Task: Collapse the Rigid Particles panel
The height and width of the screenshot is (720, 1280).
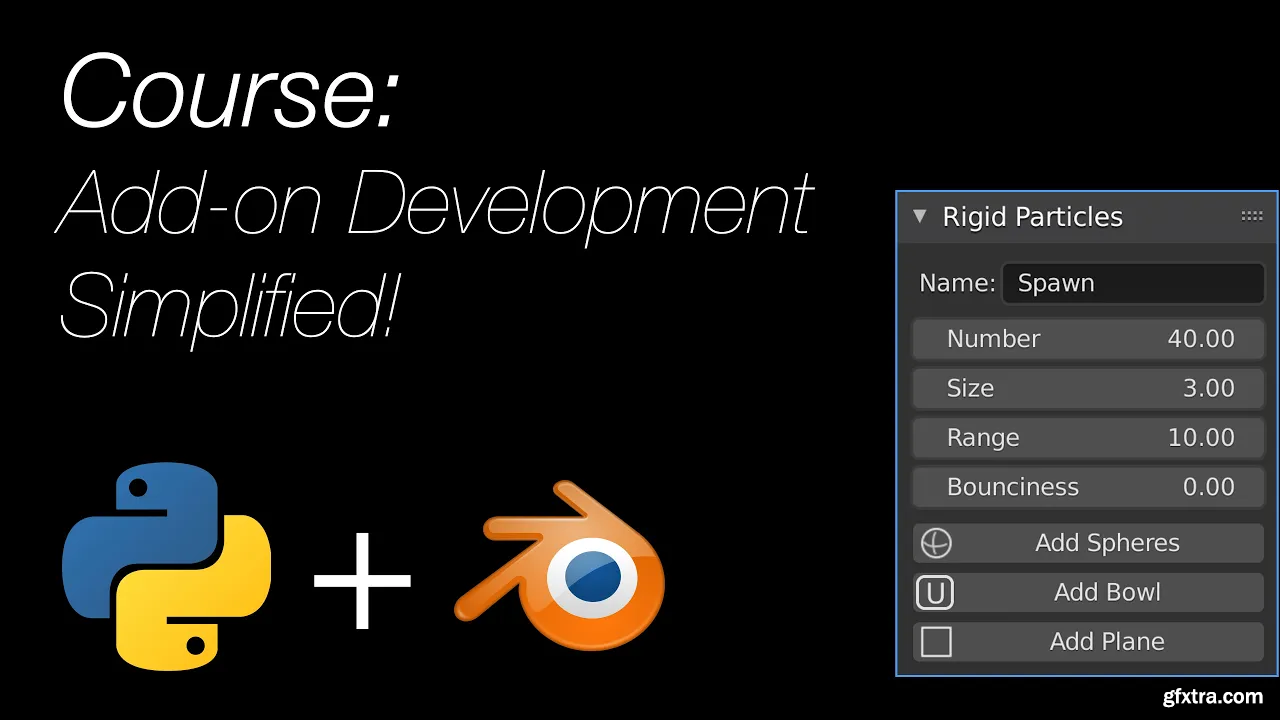Action: [x=919, y=216]
